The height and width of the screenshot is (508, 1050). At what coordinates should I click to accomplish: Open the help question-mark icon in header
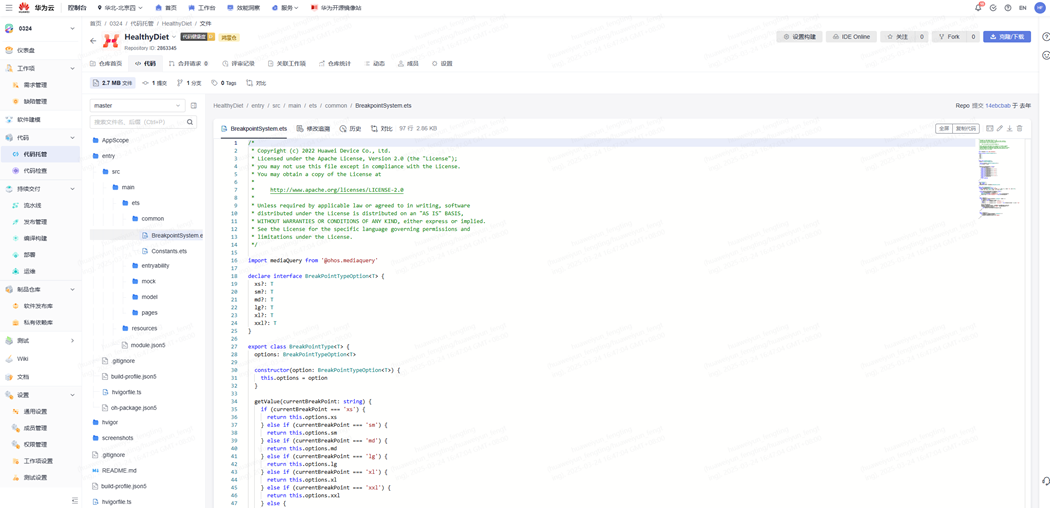1008,7
